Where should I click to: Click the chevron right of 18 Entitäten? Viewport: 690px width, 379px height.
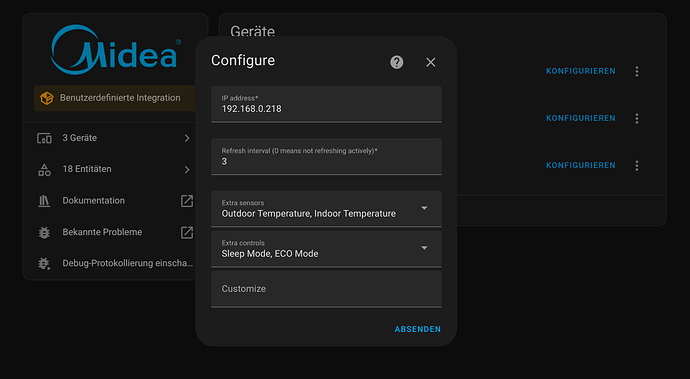pos(187,169)
